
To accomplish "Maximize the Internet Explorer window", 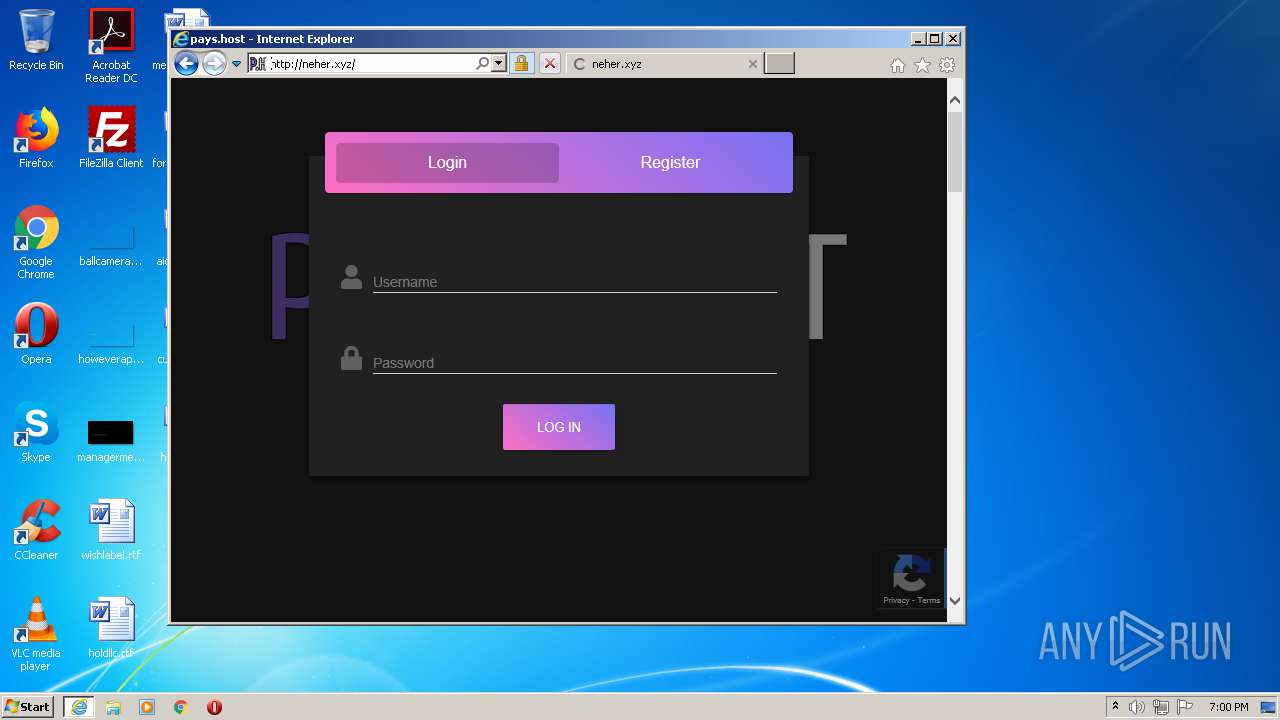I will coord(936,39).
